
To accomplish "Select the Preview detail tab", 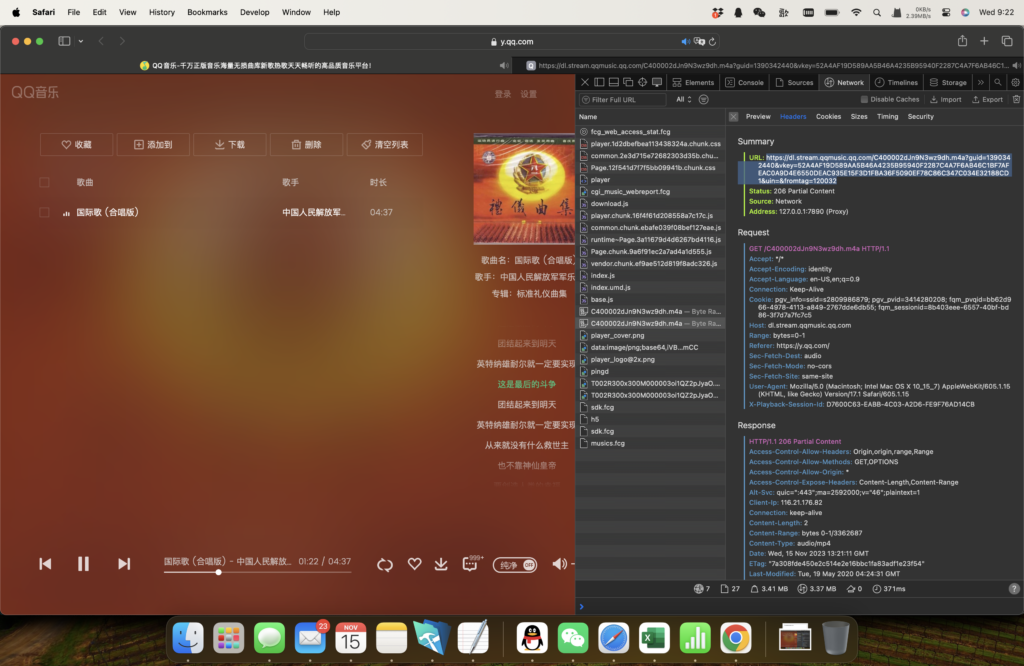I will click(x=758, y=116).
